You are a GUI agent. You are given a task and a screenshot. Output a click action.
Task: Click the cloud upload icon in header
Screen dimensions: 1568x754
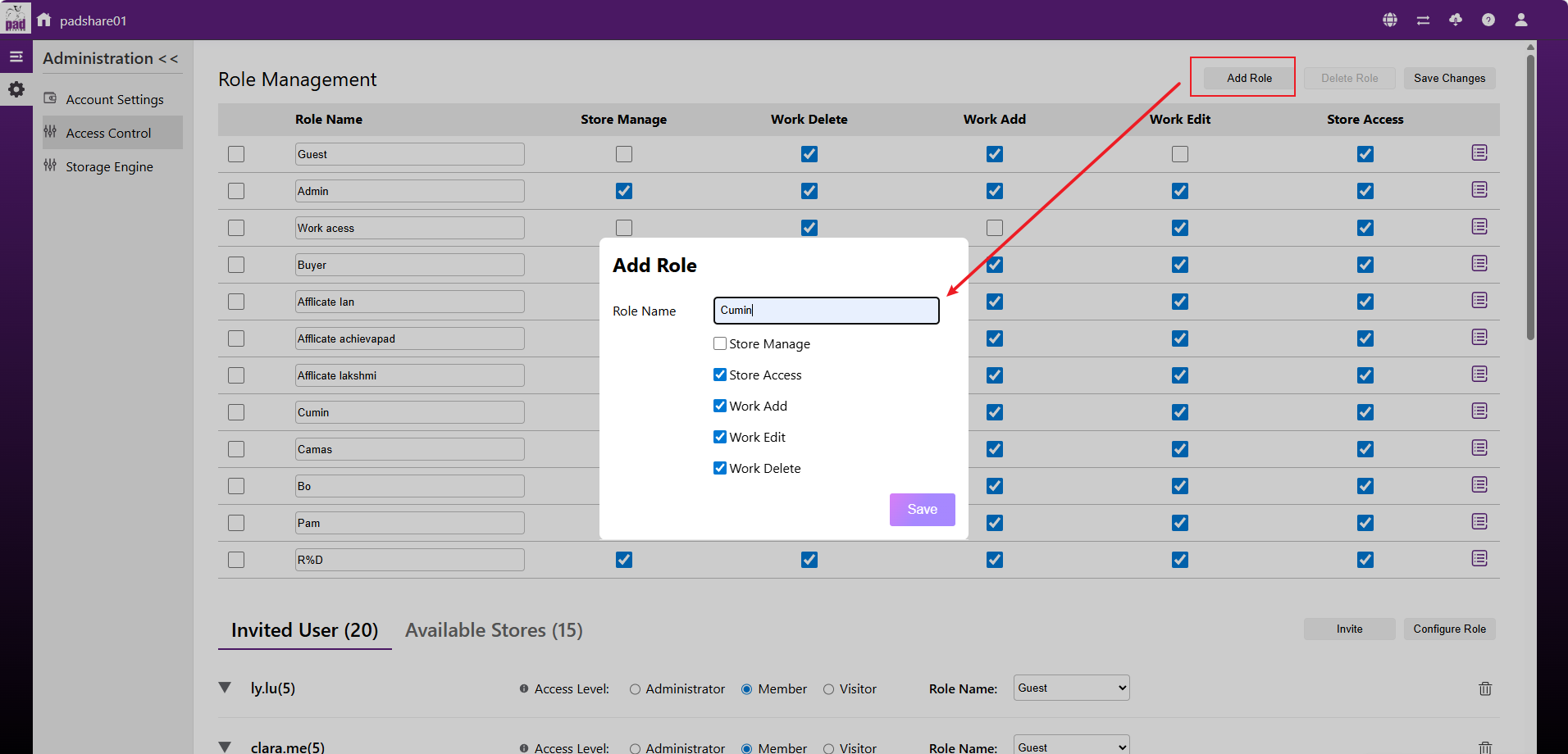click(1456, 20)
